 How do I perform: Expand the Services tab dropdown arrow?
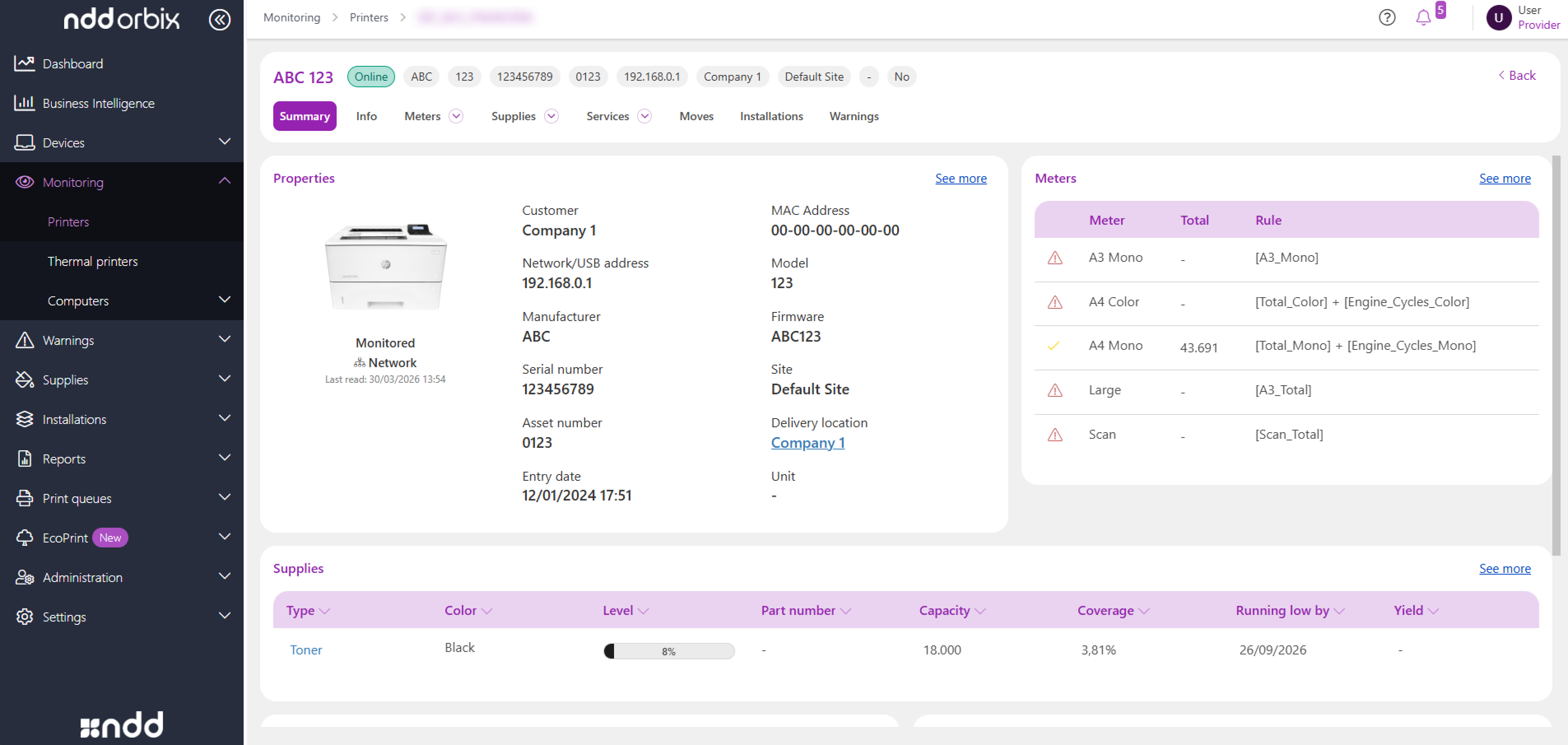[644, 116]
